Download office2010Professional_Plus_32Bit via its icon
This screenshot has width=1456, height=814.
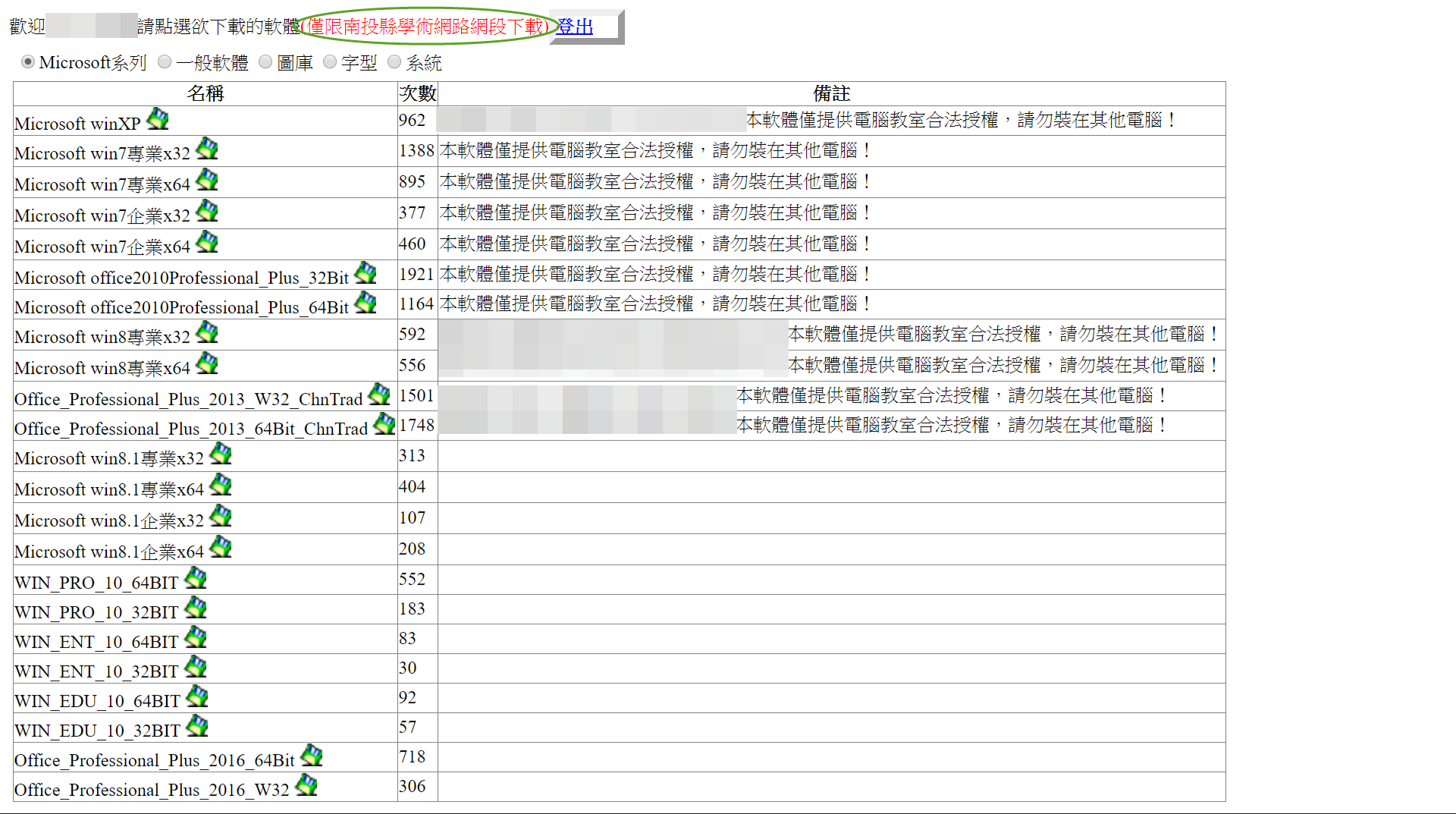tap(366, 272)
